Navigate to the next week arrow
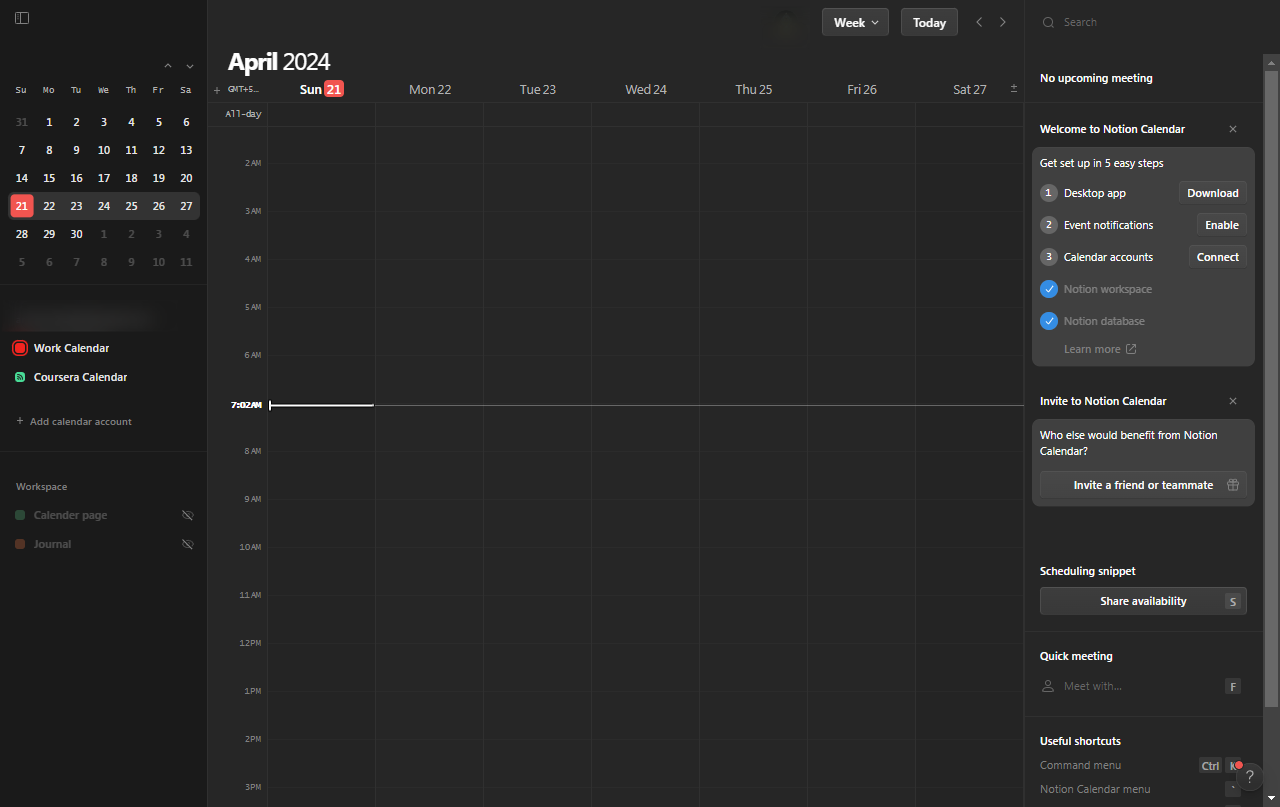The width and height of the screenshot is (1280, 807). tap(1003, 22)
